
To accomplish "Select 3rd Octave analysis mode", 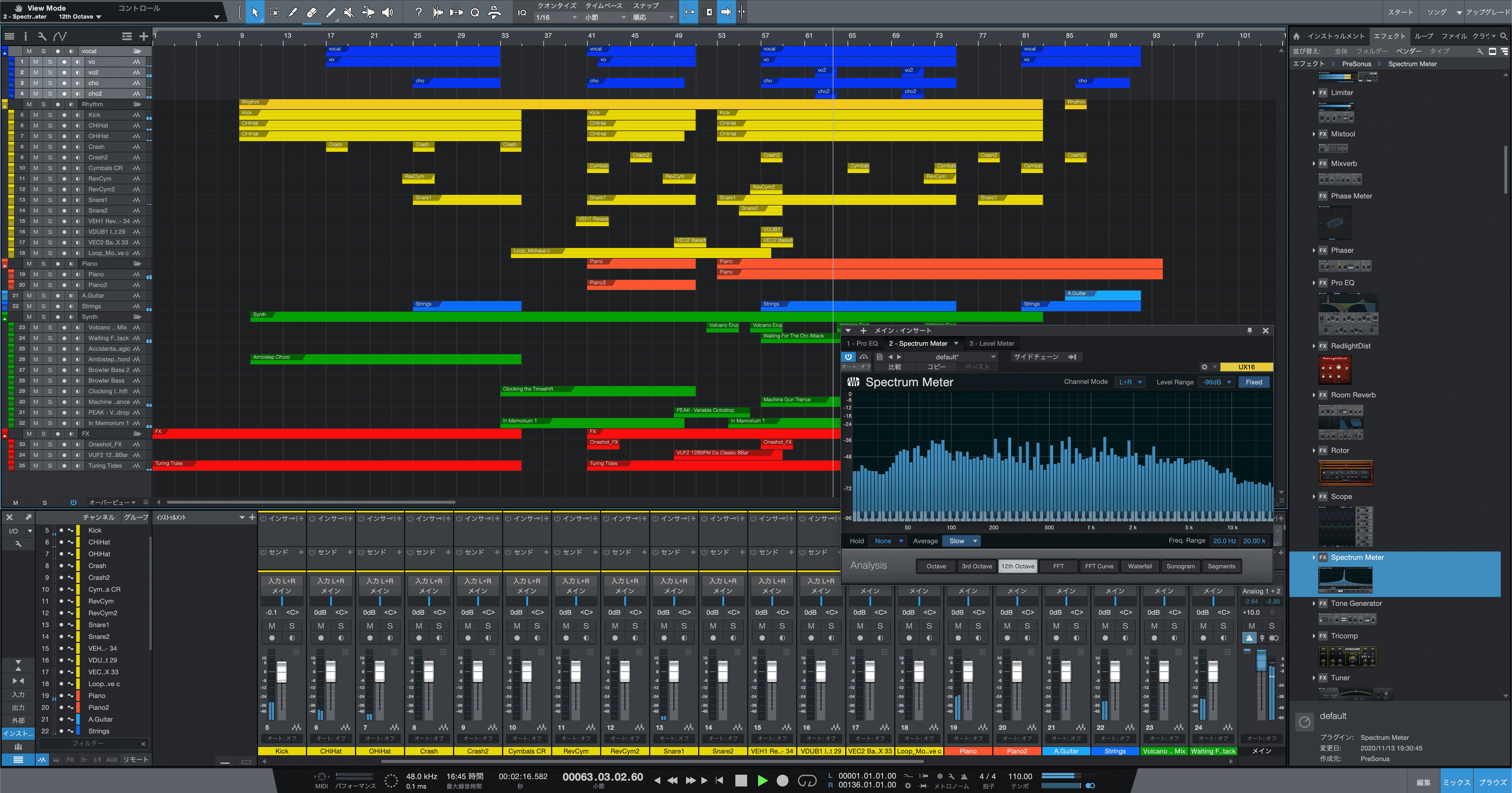I will tap(977, 567).
